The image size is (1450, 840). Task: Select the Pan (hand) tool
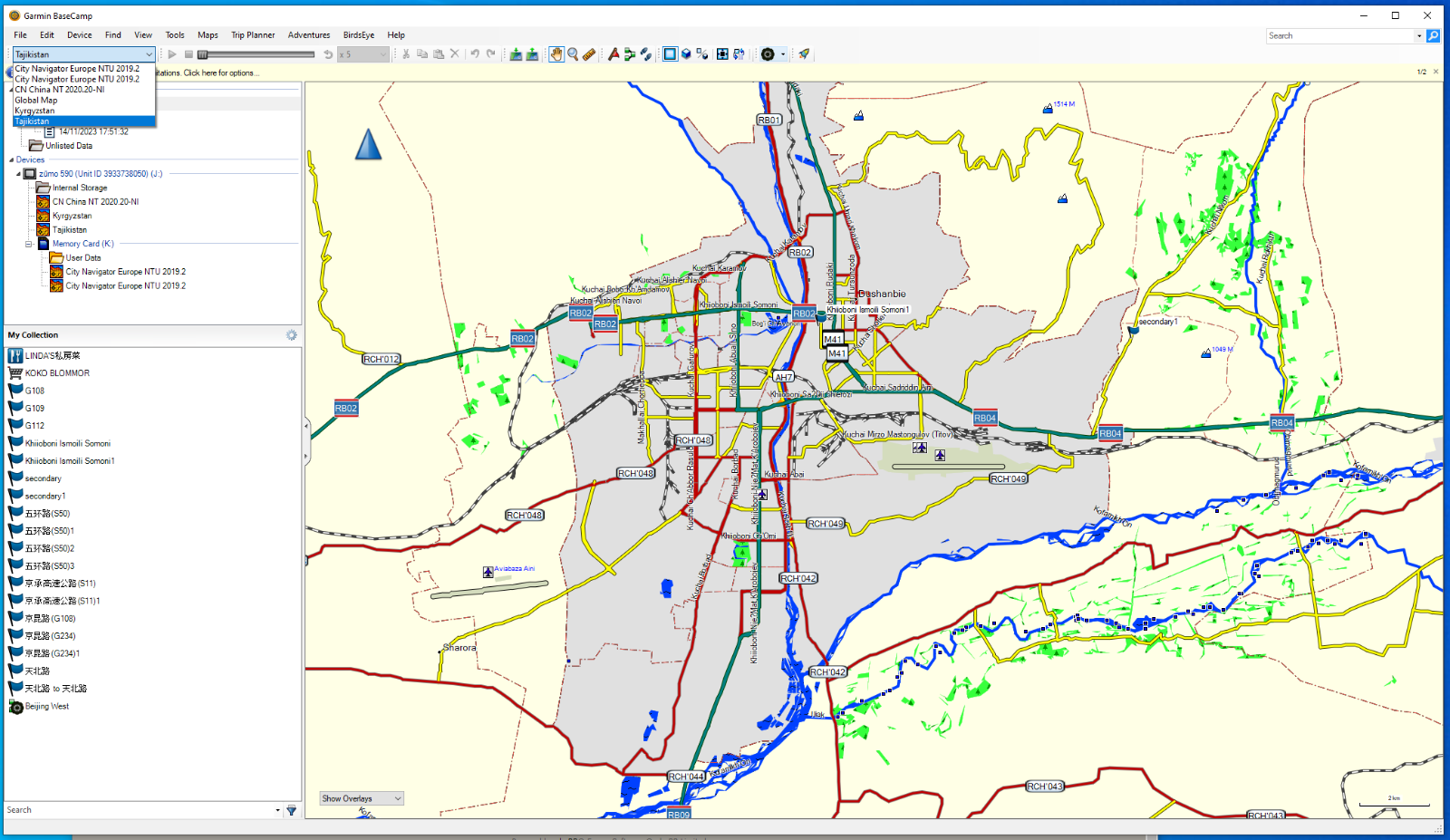pos(556,54)
